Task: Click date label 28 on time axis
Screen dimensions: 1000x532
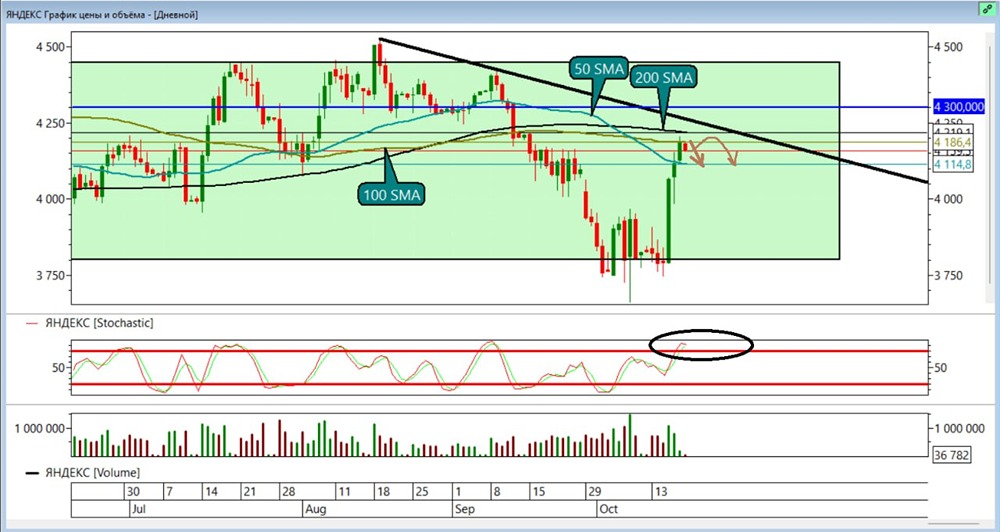Action: (288, 492)
